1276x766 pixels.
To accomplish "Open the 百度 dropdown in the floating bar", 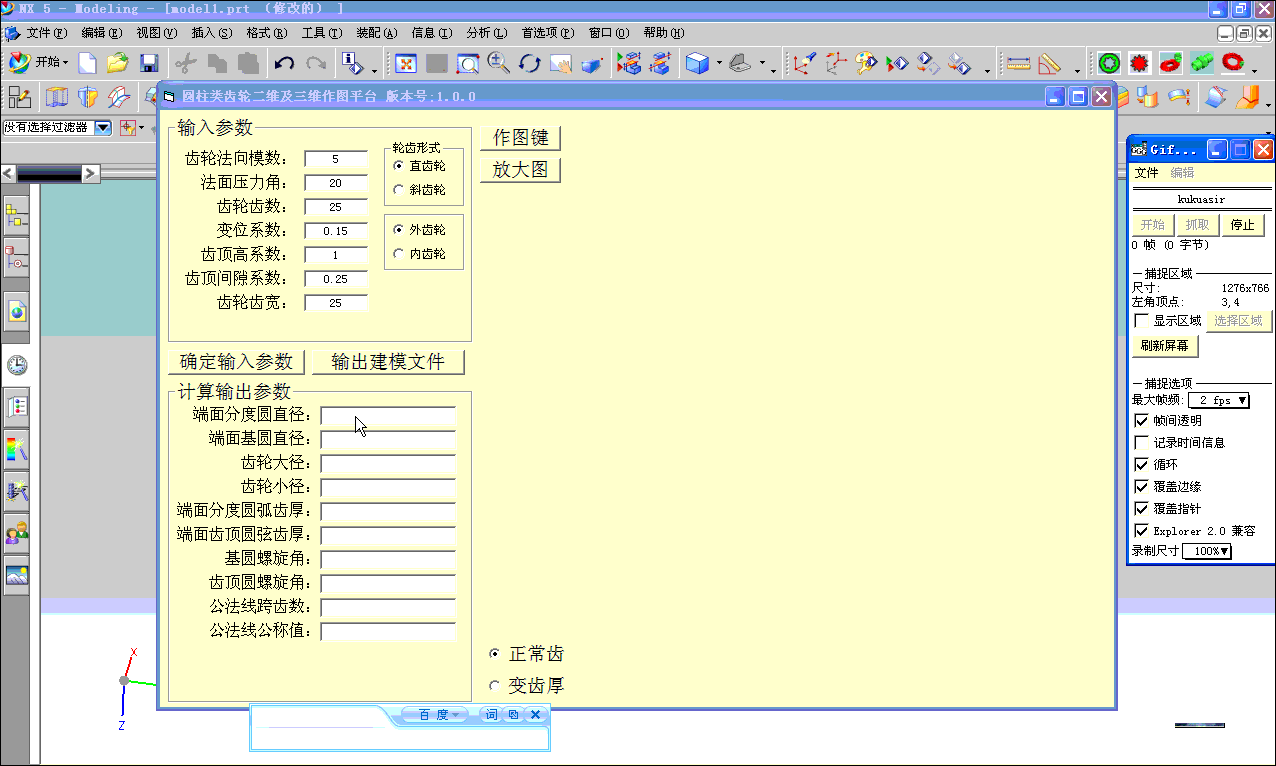I will click(x=436, y=714).
